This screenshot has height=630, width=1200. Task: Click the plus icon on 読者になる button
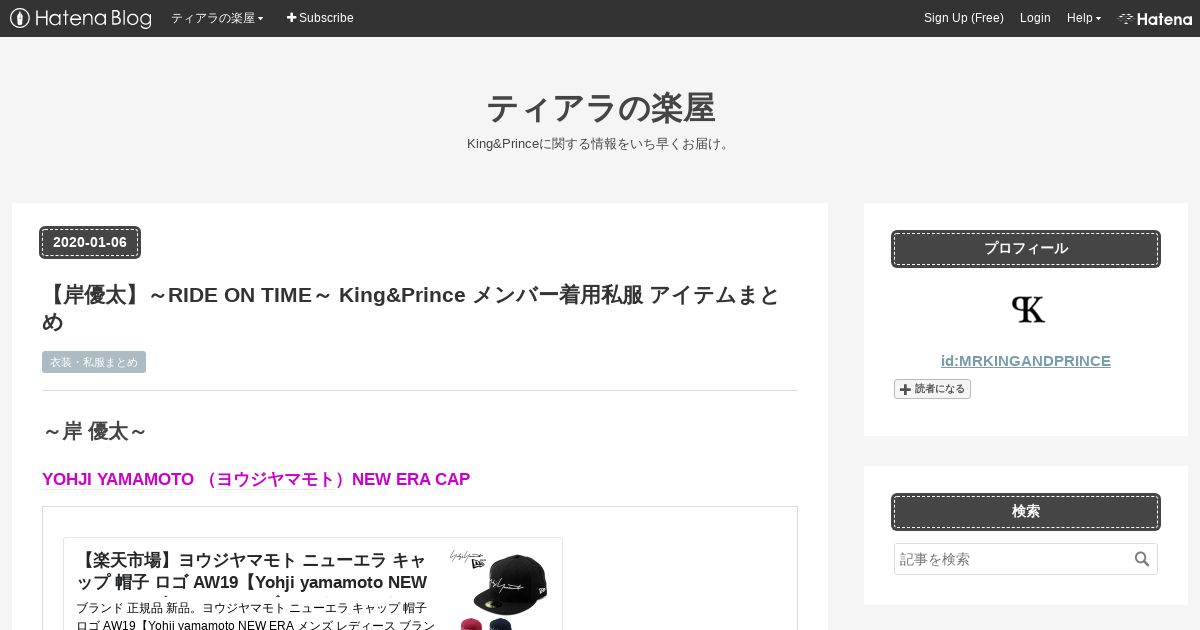tap(905, 389)
